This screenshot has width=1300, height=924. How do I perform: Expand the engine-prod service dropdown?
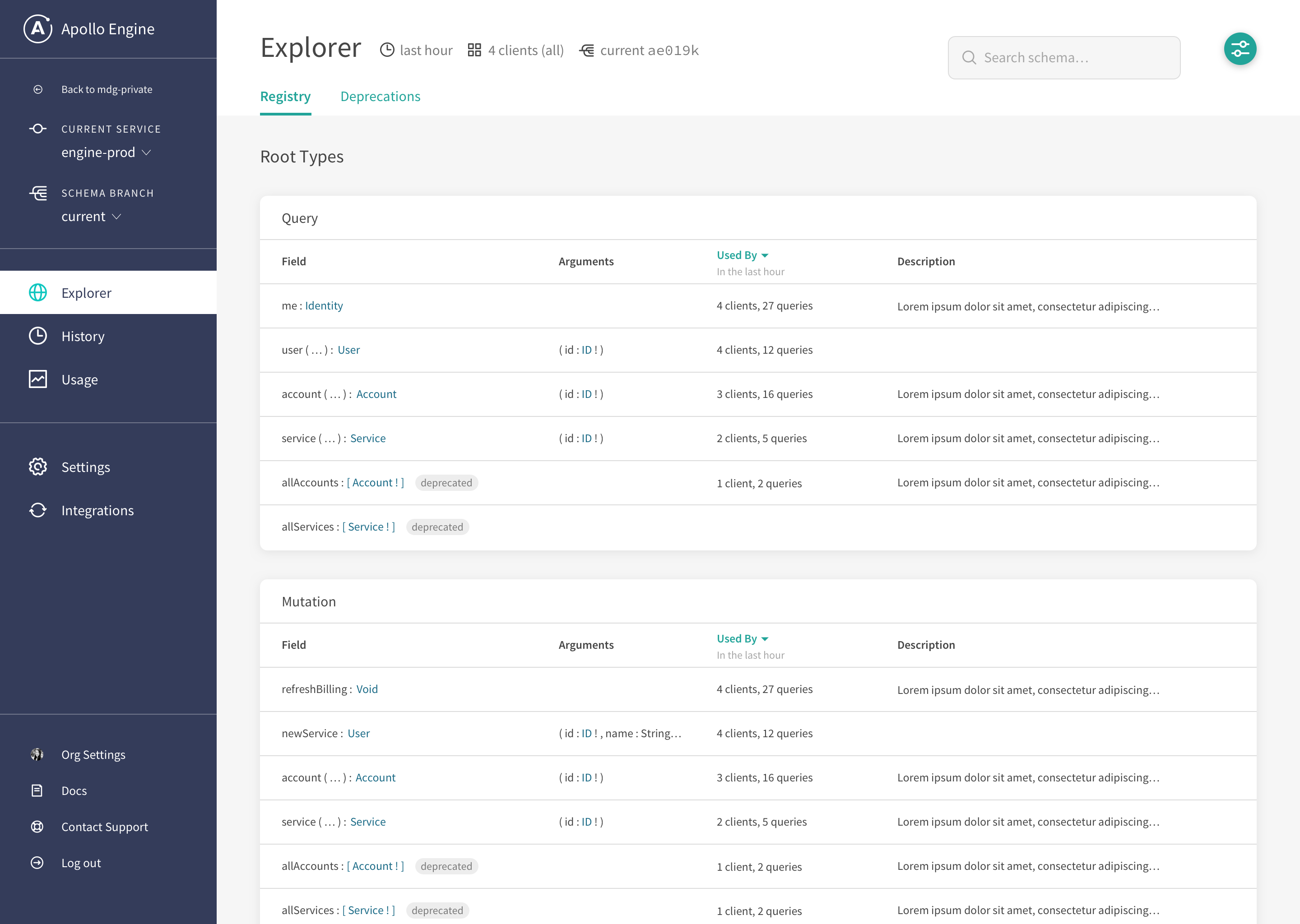click(106, 152)
